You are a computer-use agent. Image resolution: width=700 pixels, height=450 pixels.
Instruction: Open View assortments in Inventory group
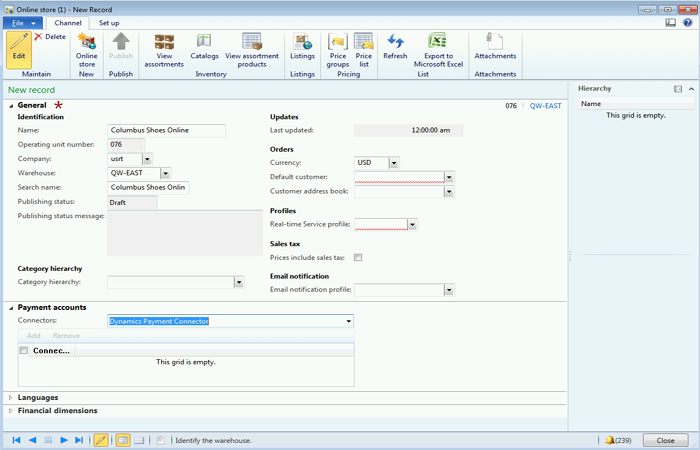point(164,49)
